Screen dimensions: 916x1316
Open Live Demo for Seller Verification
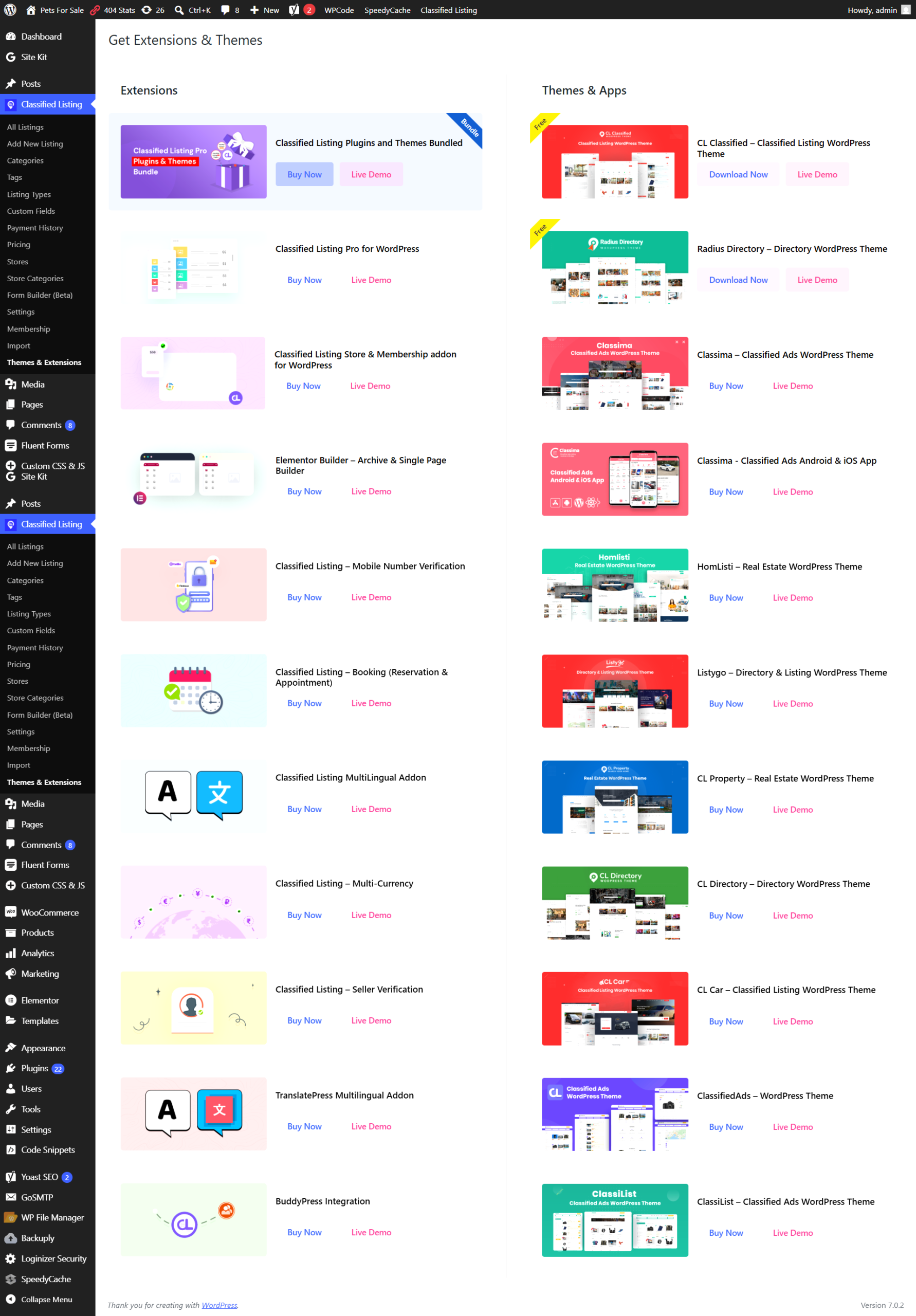[371, 1020]
